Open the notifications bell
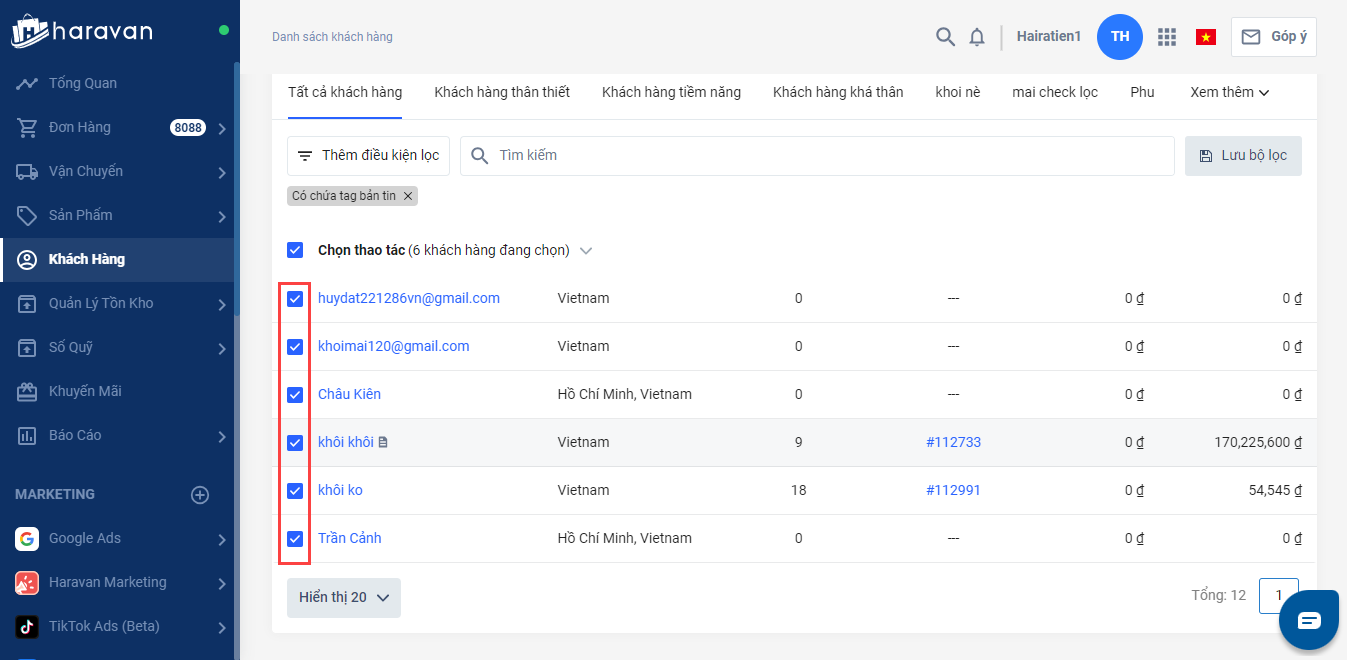This screenshot has height=660, width=1347. pyautogui.click(x=977, y=37)
